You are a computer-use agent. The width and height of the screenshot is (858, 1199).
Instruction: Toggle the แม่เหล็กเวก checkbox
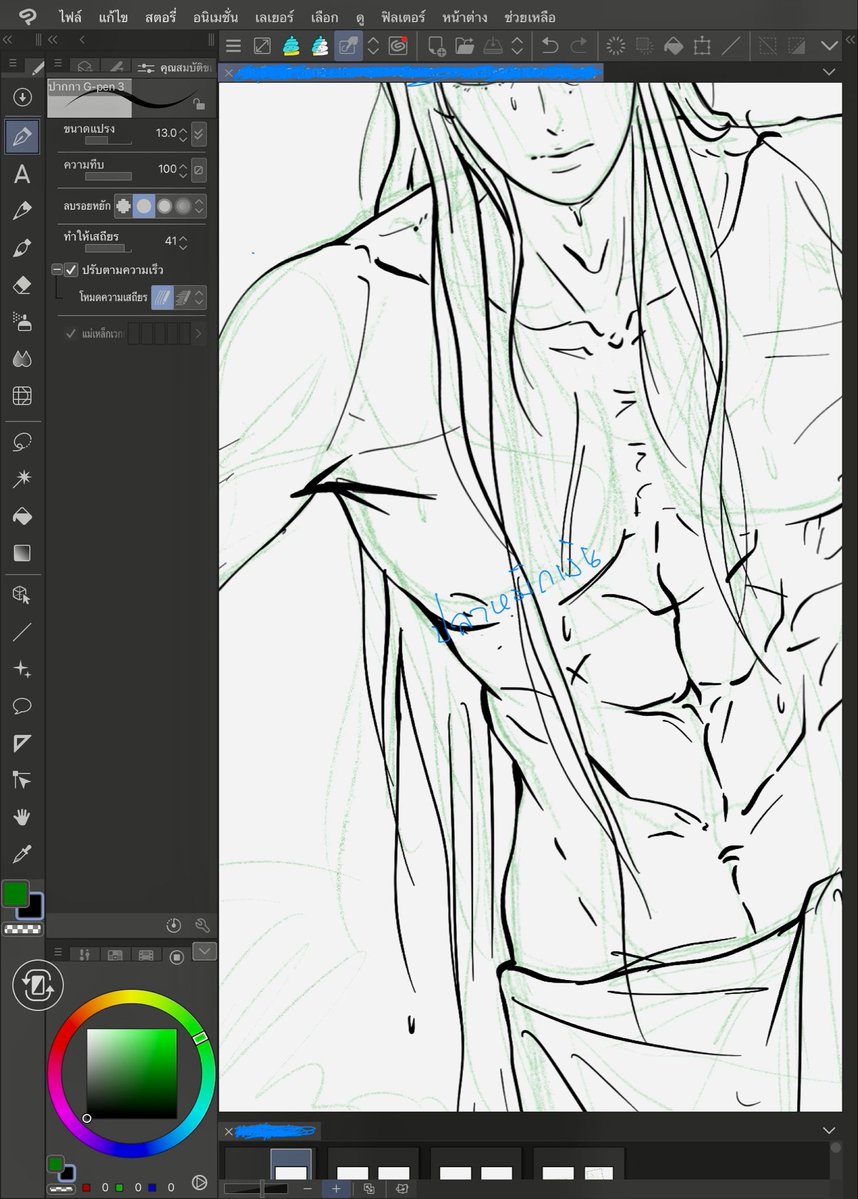tap(71, 333)
